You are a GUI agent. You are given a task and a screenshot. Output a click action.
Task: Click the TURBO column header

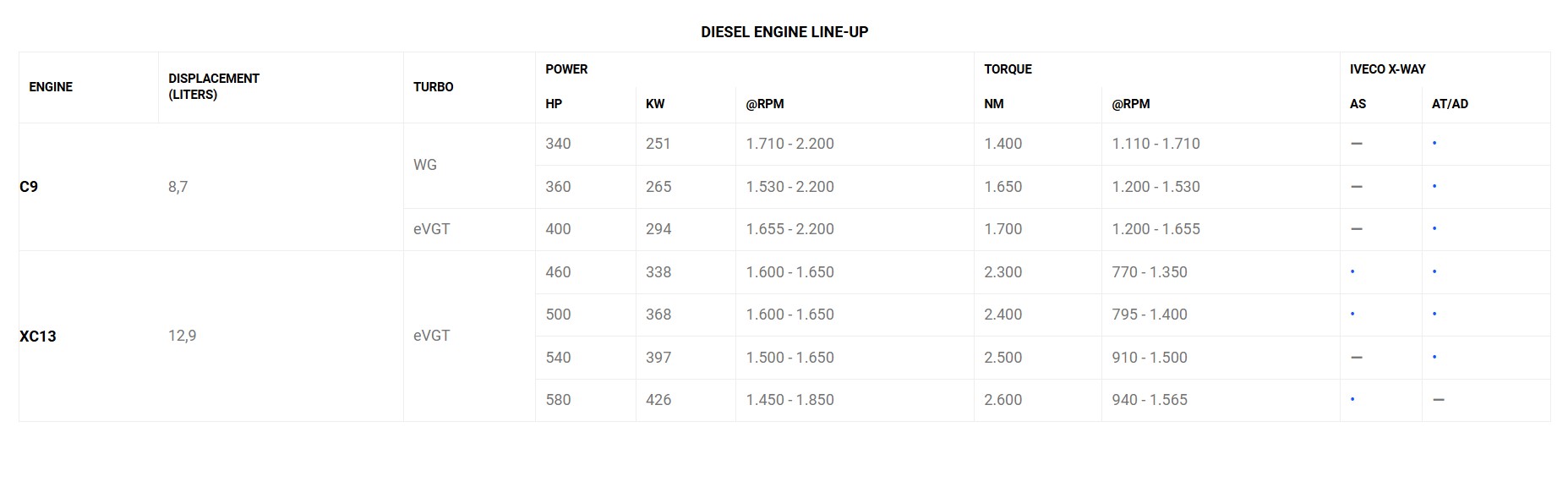pyautogui.click(x=433, y=87)
